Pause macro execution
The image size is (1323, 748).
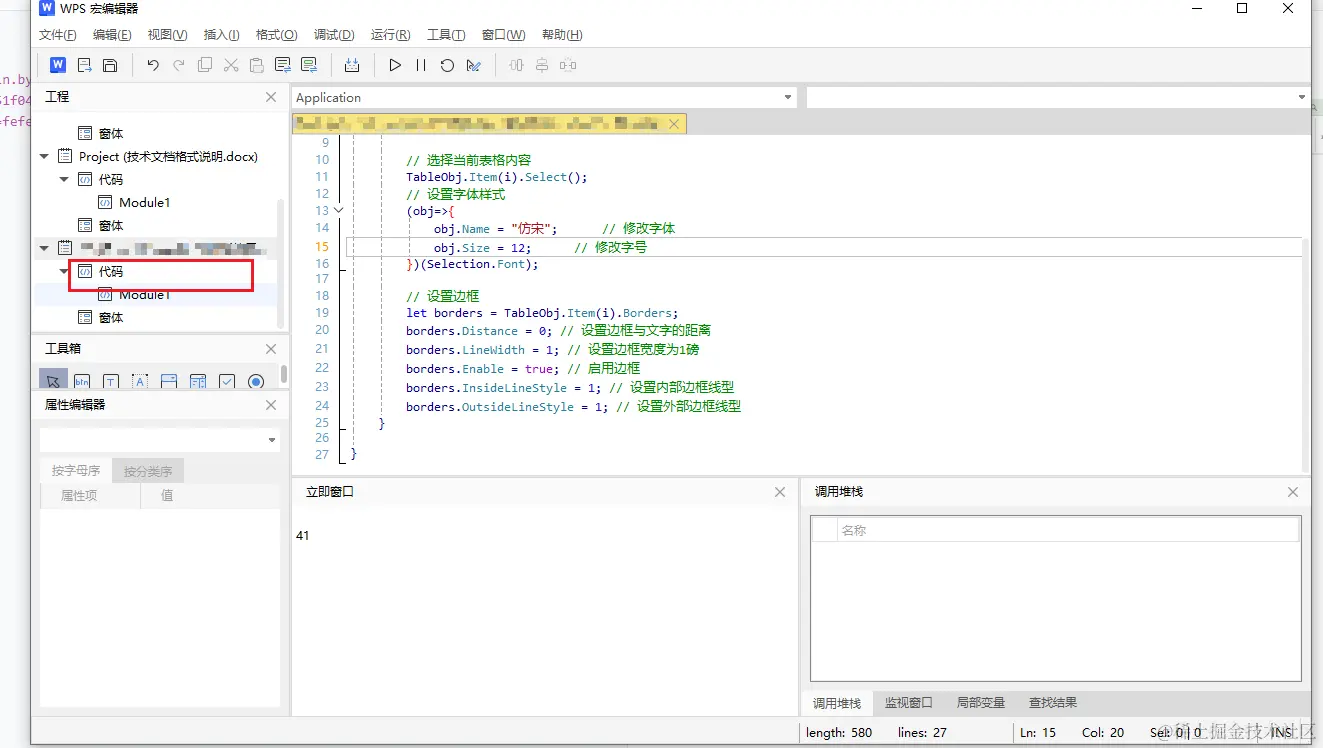click(x=421, y=65)
